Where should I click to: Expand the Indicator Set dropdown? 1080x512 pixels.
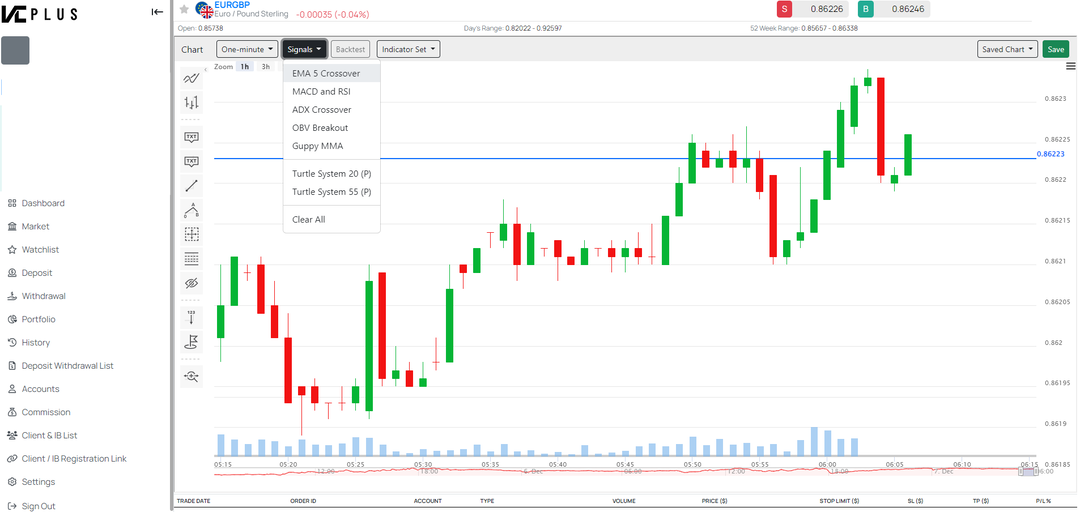408,49
